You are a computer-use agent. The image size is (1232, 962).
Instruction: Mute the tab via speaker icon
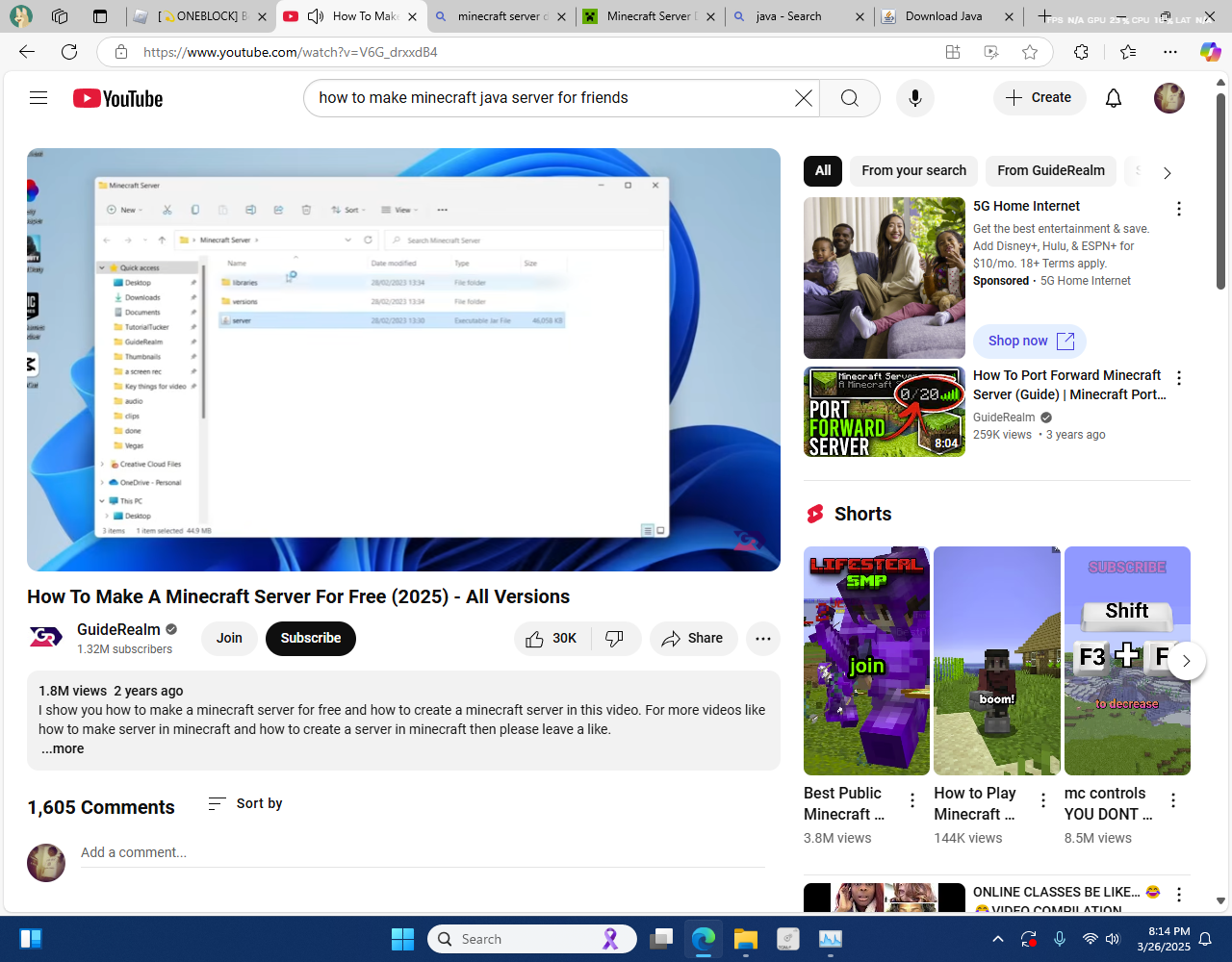point(315,16)
